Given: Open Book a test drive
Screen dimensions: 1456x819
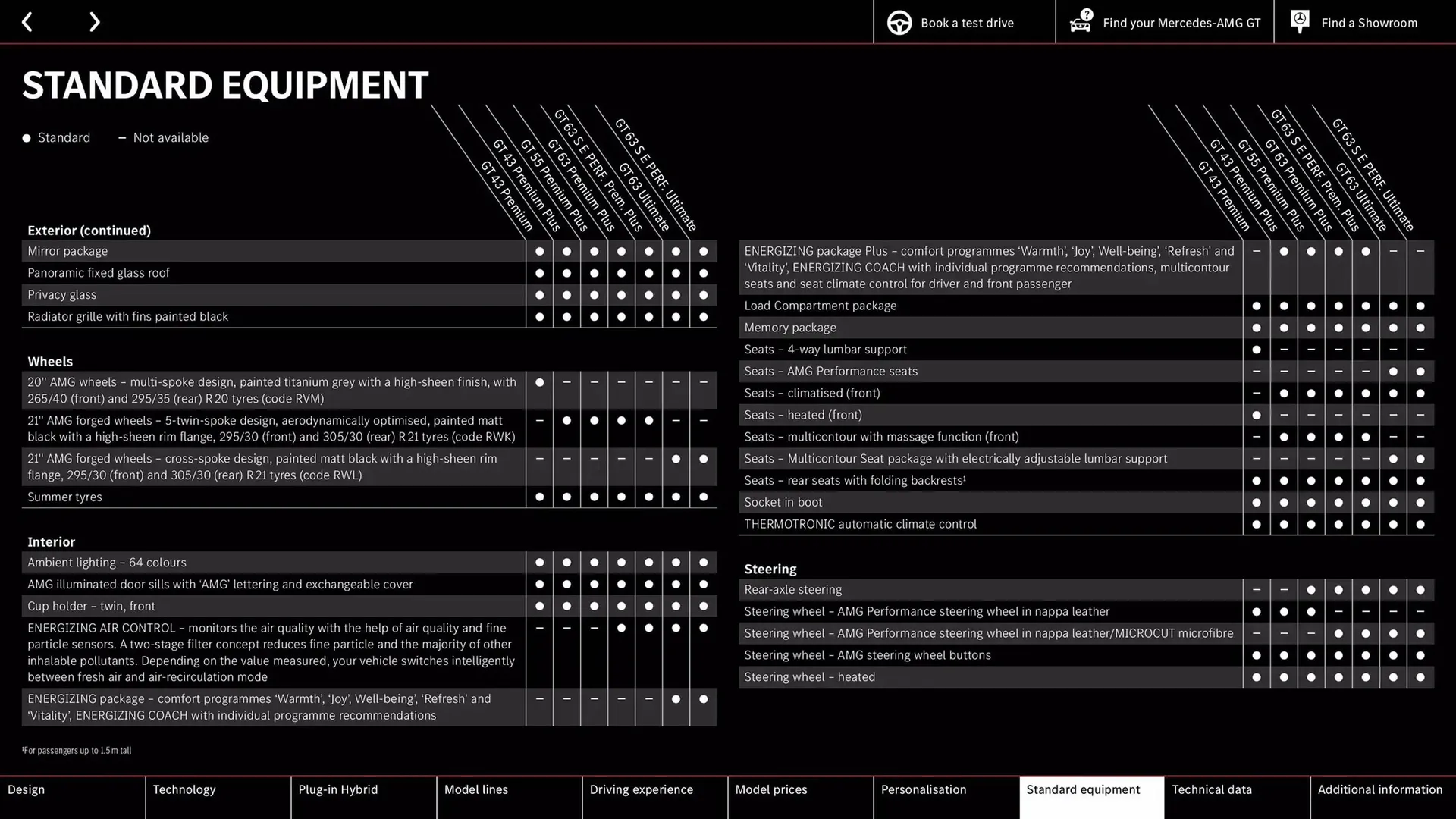Looking at the screenshot, I should tap(964, 22).
